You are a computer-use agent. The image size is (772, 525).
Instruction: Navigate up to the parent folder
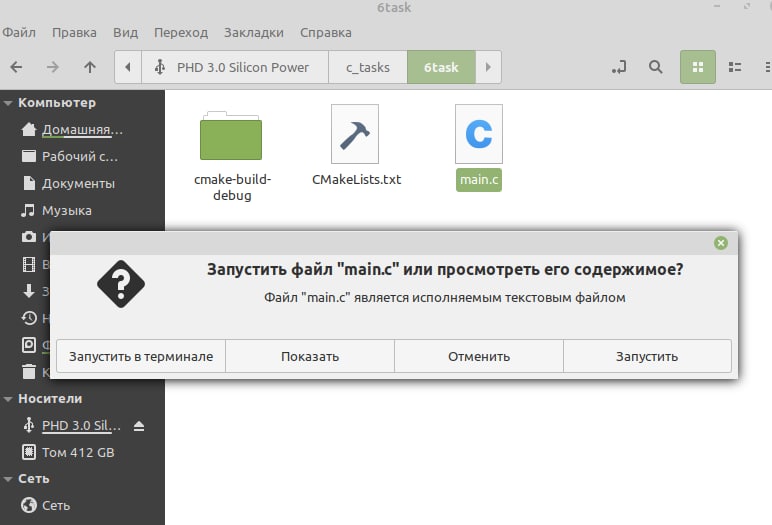(90, 67)
